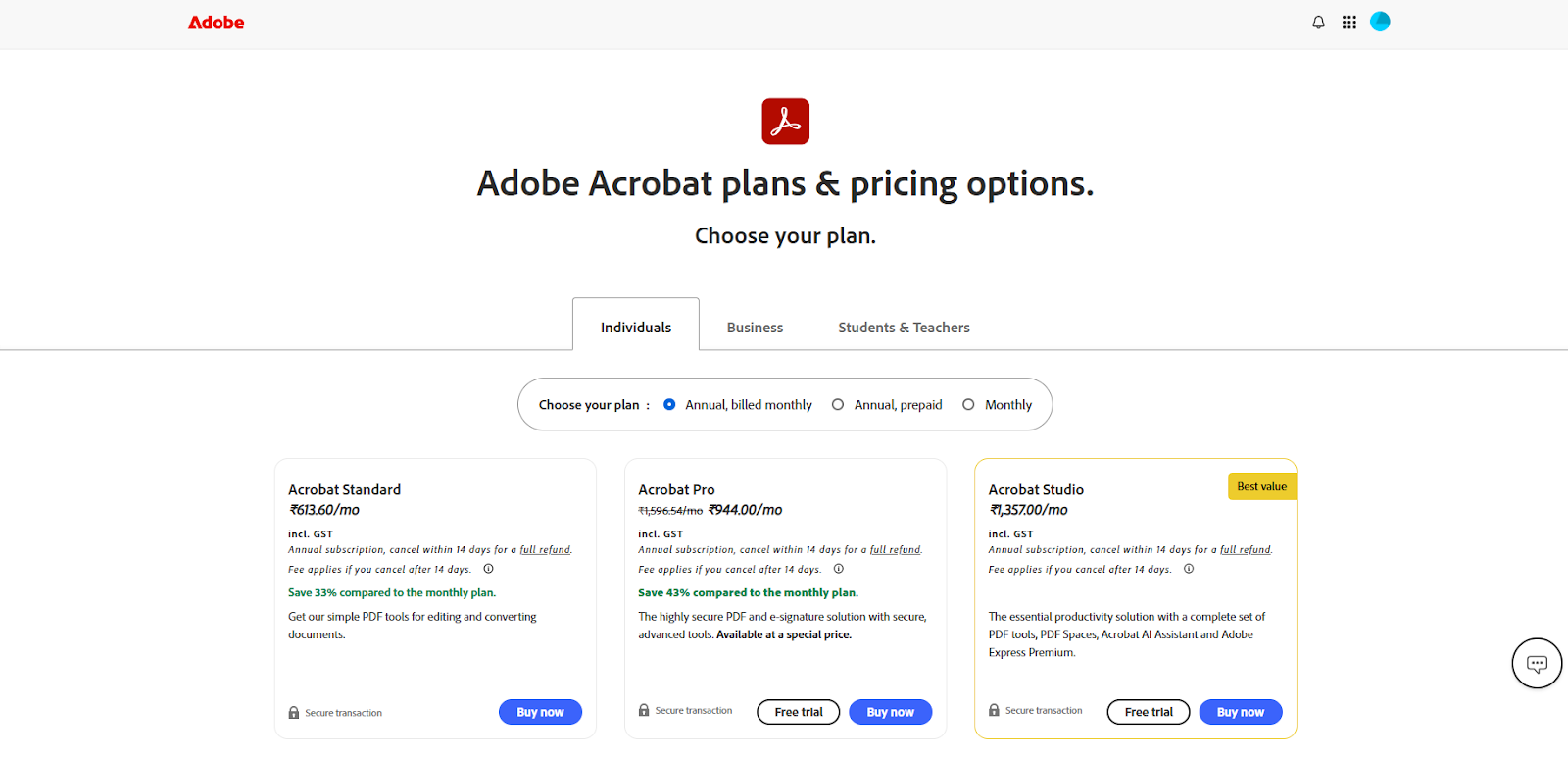Switch to the Business tab
The image size is (1568, 759).
click(x=754, y=327)
